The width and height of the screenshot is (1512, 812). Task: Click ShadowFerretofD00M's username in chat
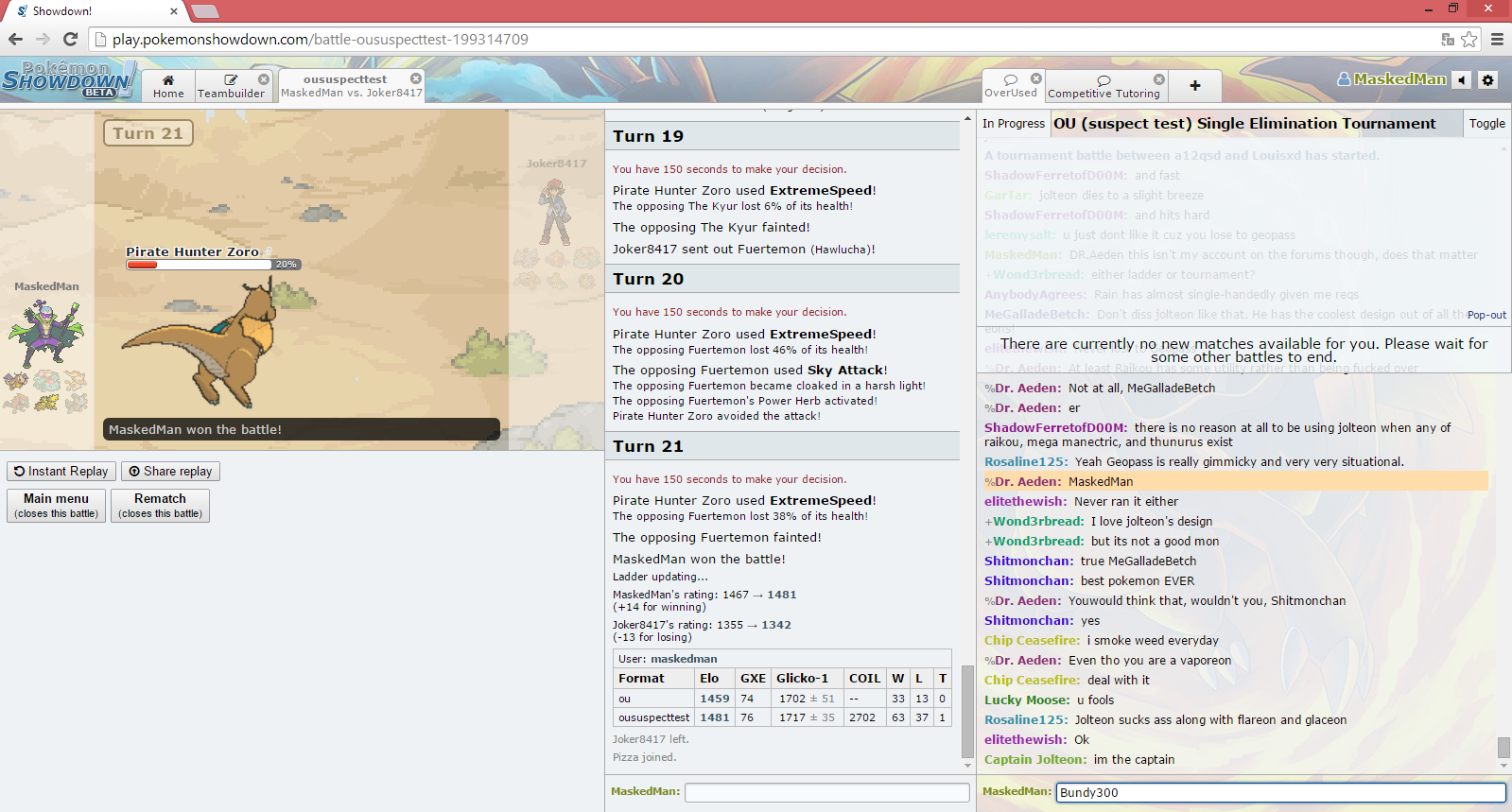(x=1055, y=427)
